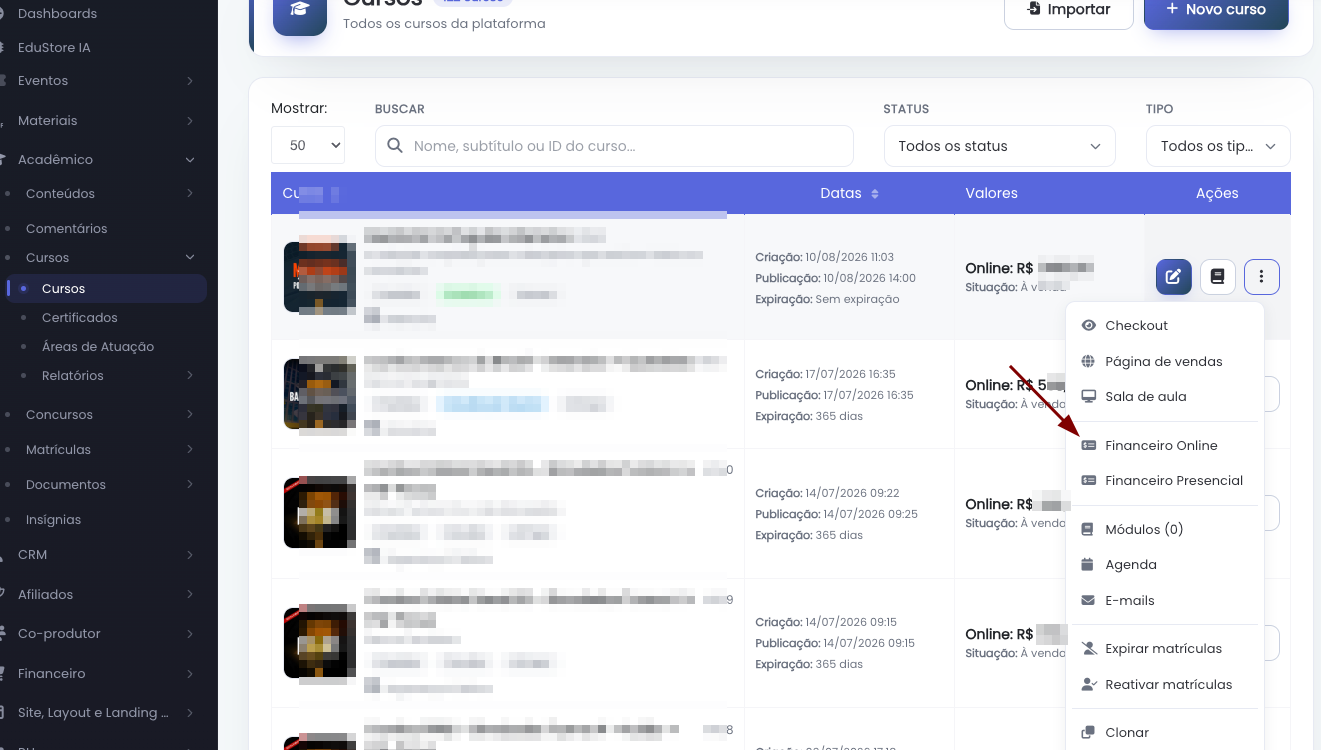Click the user-check icon beside Reativar matrículas
The width and height of the screenshot is (1321, 750).
pos(1089,685)
